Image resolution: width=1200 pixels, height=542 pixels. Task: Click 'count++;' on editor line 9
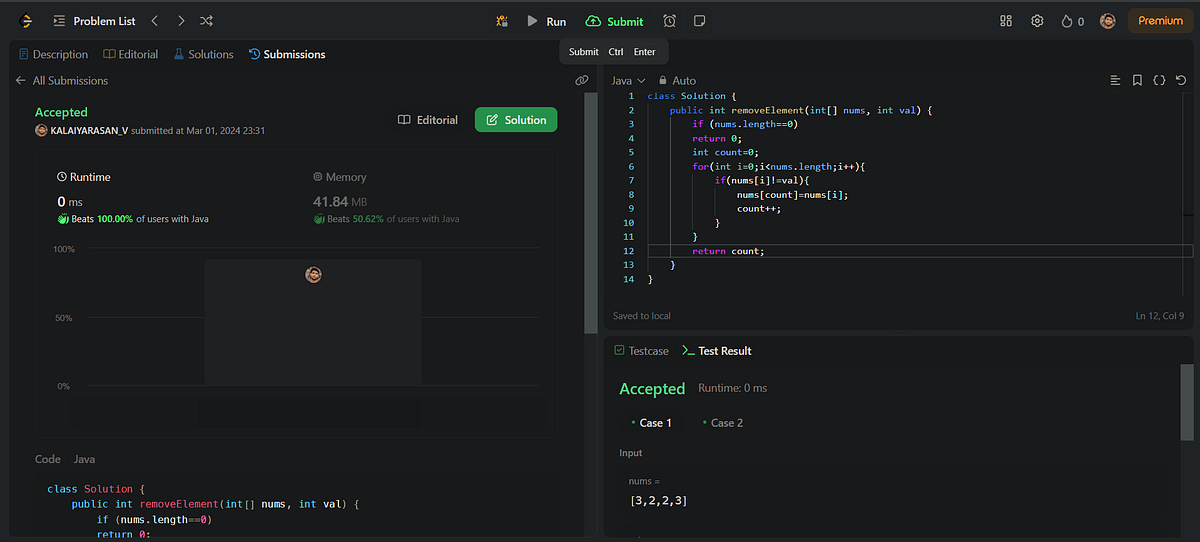point(757,209)
